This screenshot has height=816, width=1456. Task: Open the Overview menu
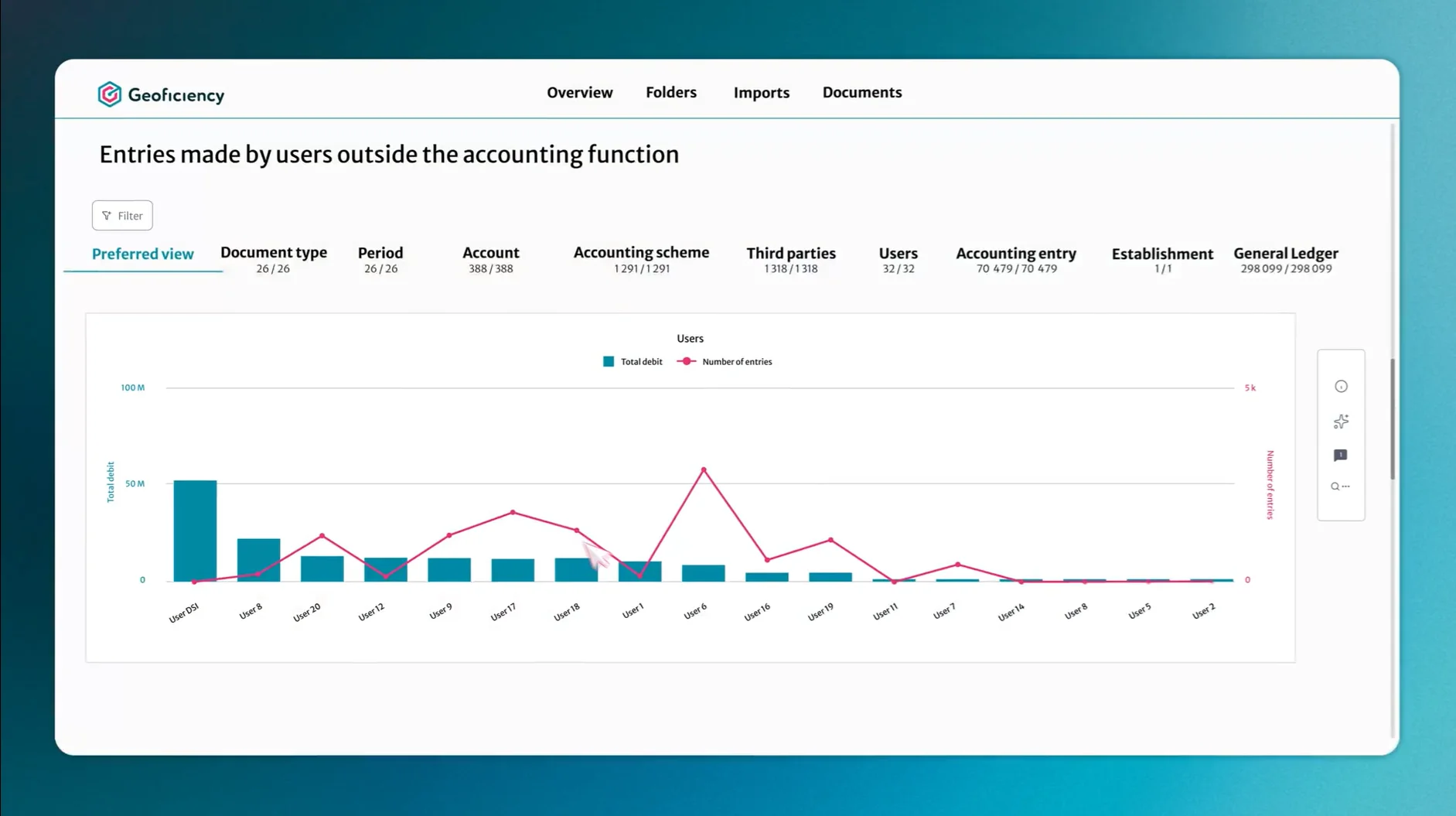580,92
